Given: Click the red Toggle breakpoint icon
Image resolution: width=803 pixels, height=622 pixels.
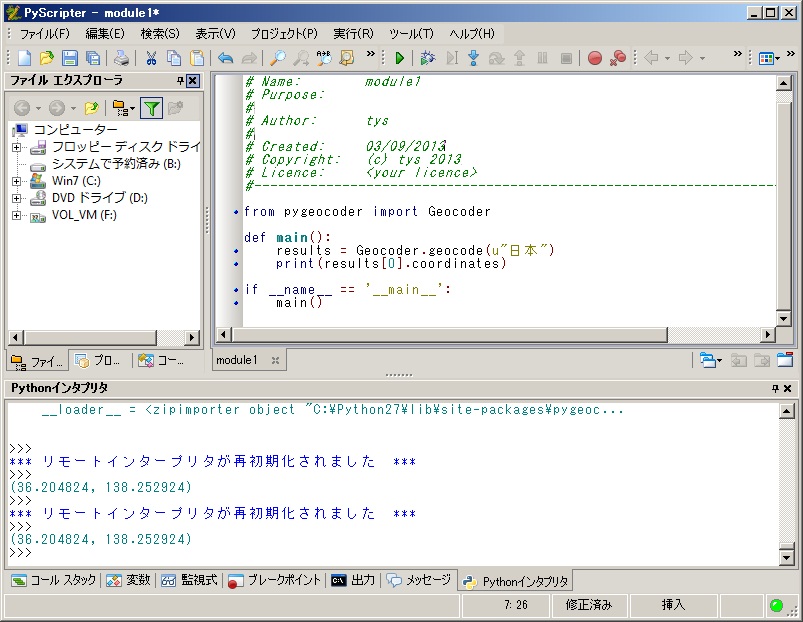Looking at the screenshot, I should coord(595,58).
